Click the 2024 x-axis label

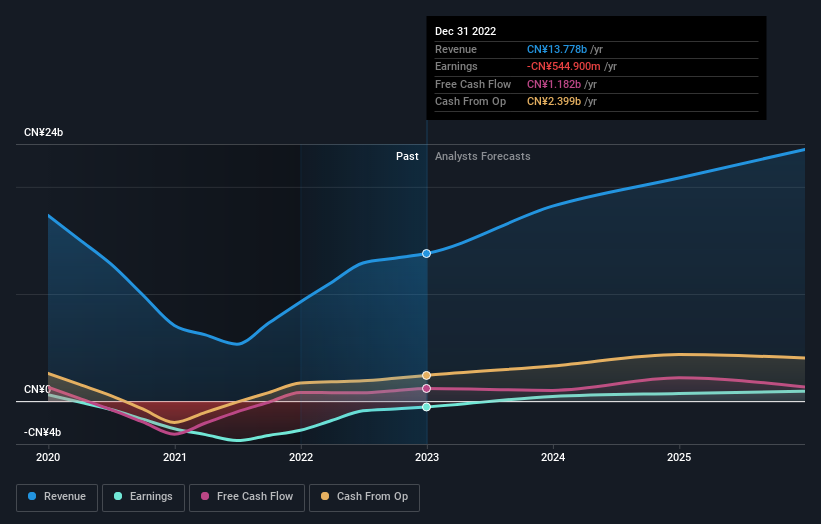(x=553, y=458)
